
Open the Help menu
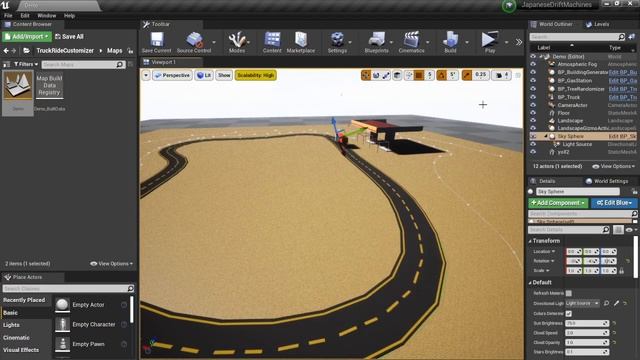pyautogui.click(x=69, y=16)
